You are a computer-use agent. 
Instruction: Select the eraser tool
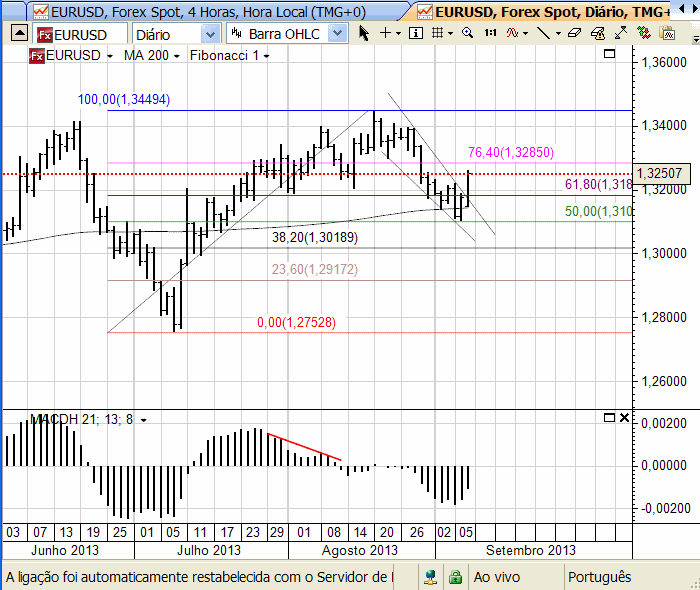pyautogui.click(x=574, y=33)
